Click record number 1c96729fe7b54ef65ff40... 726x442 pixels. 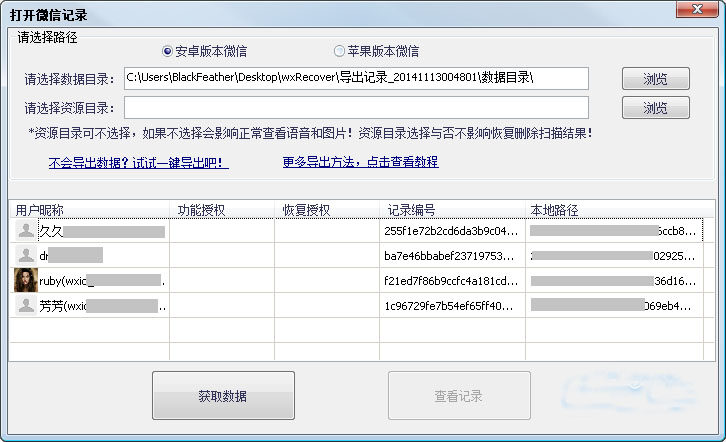[x=449, y=306]
